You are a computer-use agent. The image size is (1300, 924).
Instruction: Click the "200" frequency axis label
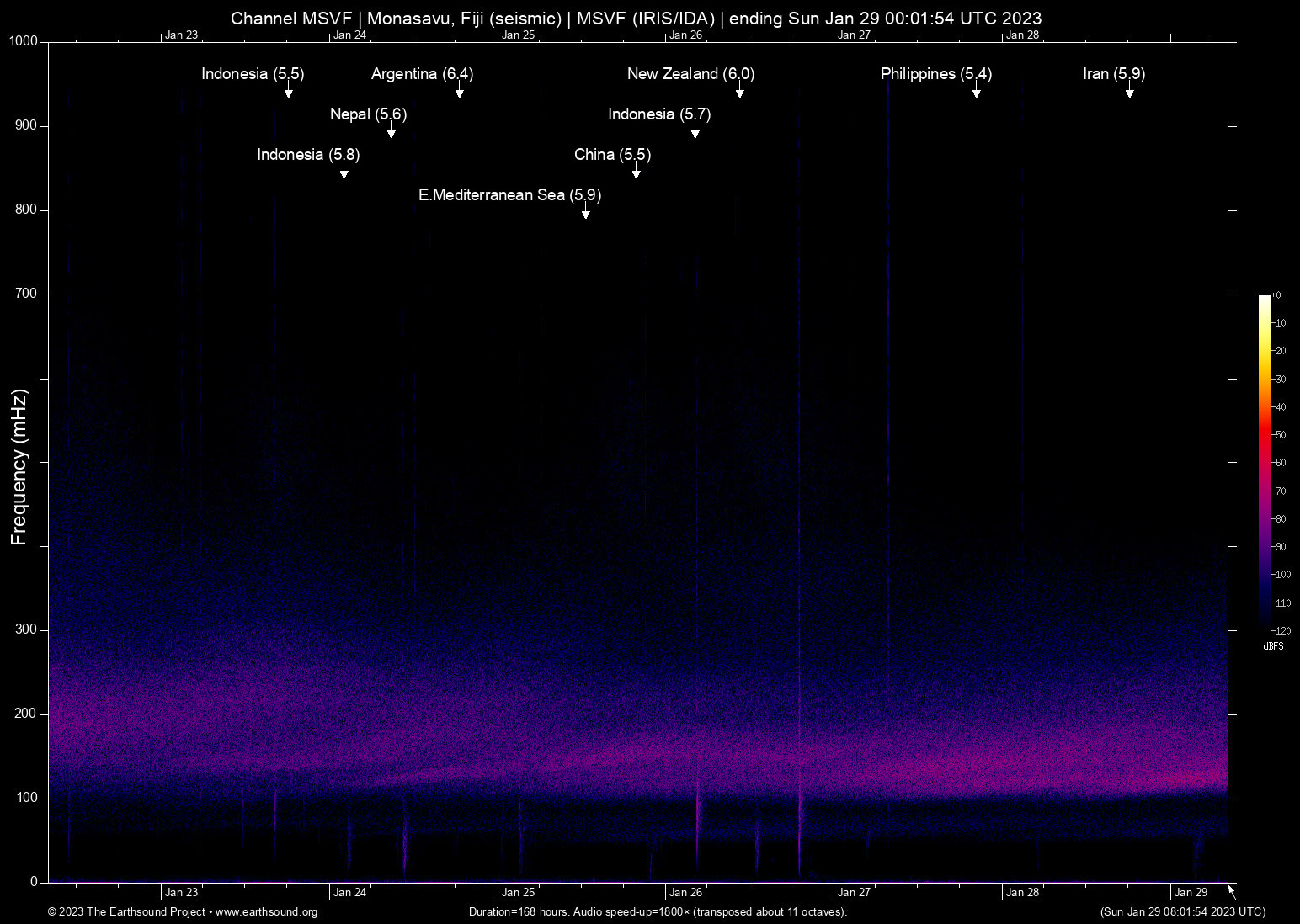[27, 714]
